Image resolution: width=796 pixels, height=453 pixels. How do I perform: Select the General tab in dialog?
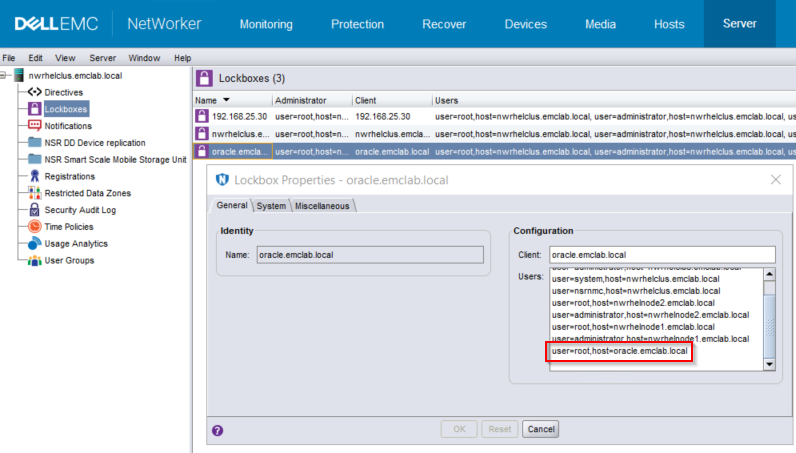pyautogui.click(x=231, y=205)
